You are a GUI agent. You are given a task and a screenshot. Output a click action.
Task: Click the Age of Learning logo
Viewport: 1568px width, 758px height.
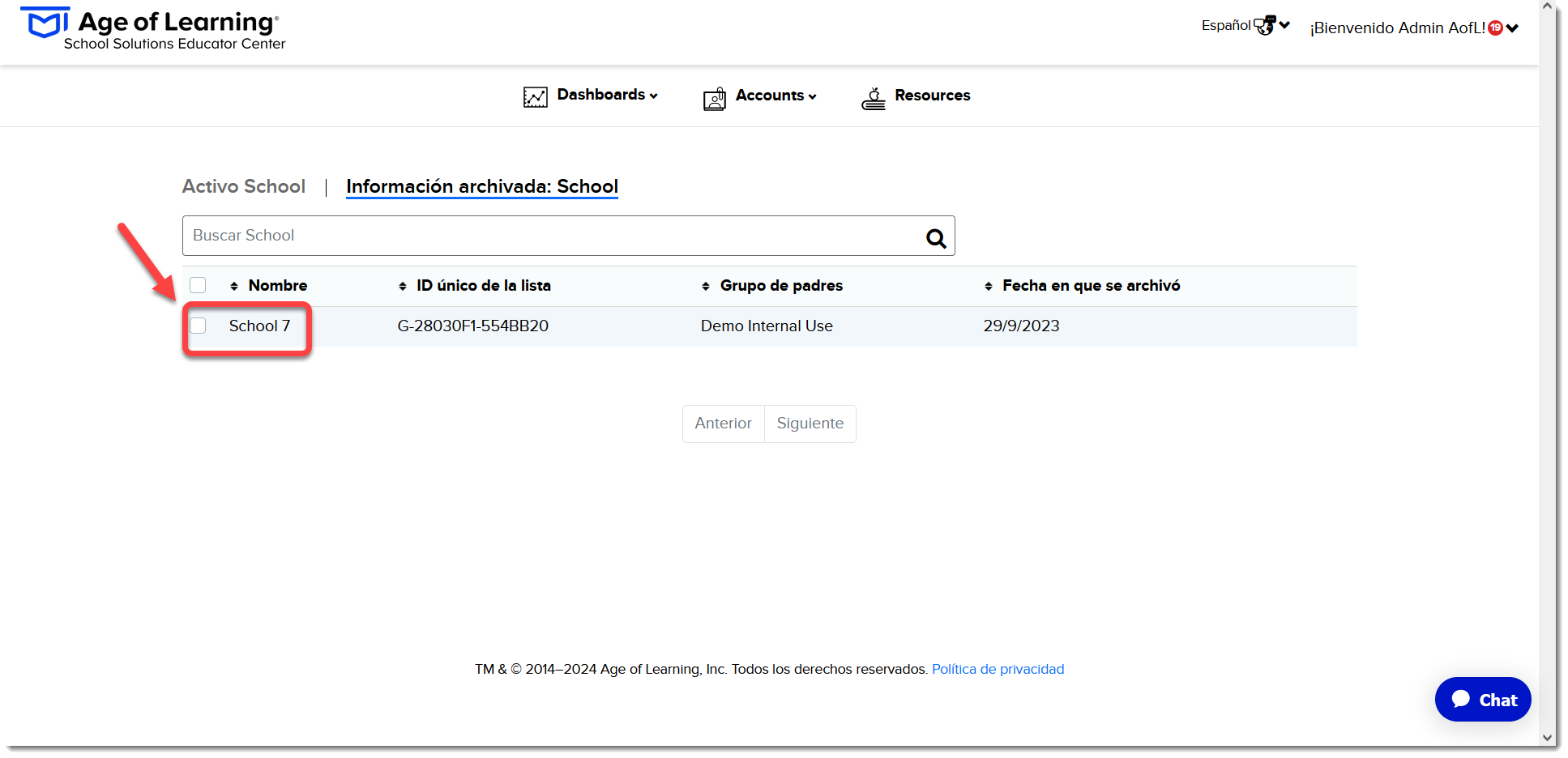tap(152, 28)
